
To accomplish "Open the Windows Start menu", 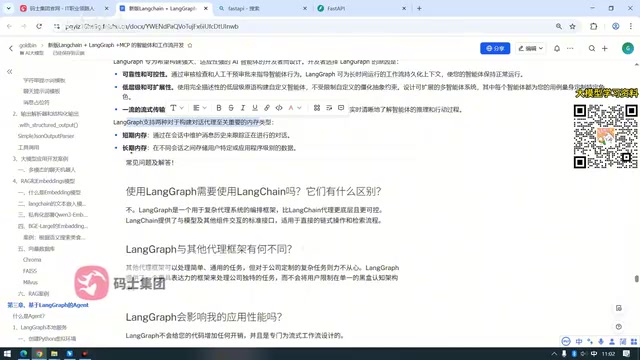I will click(x=7, y=353).
